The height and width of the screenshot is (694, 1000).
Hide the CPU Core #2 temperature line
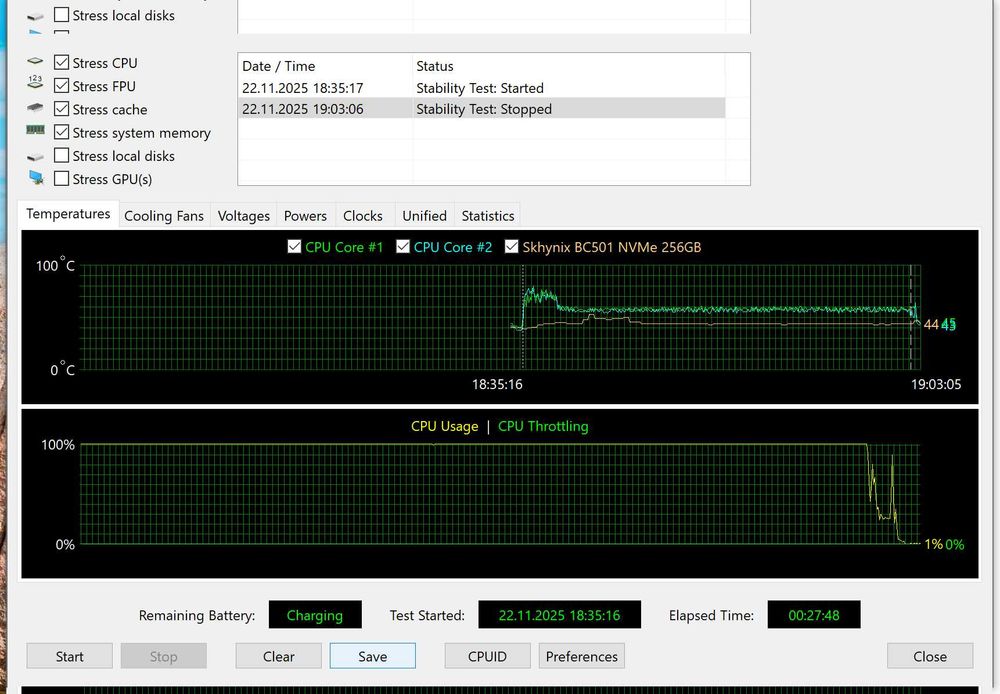point(403,247)
